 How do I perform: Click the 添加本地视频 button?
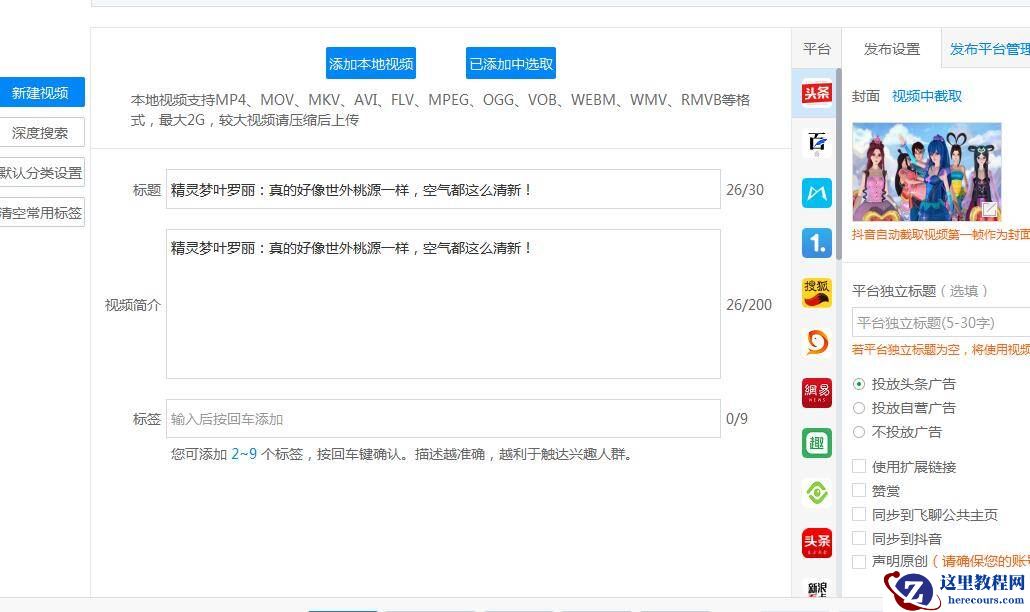(371, 64)
